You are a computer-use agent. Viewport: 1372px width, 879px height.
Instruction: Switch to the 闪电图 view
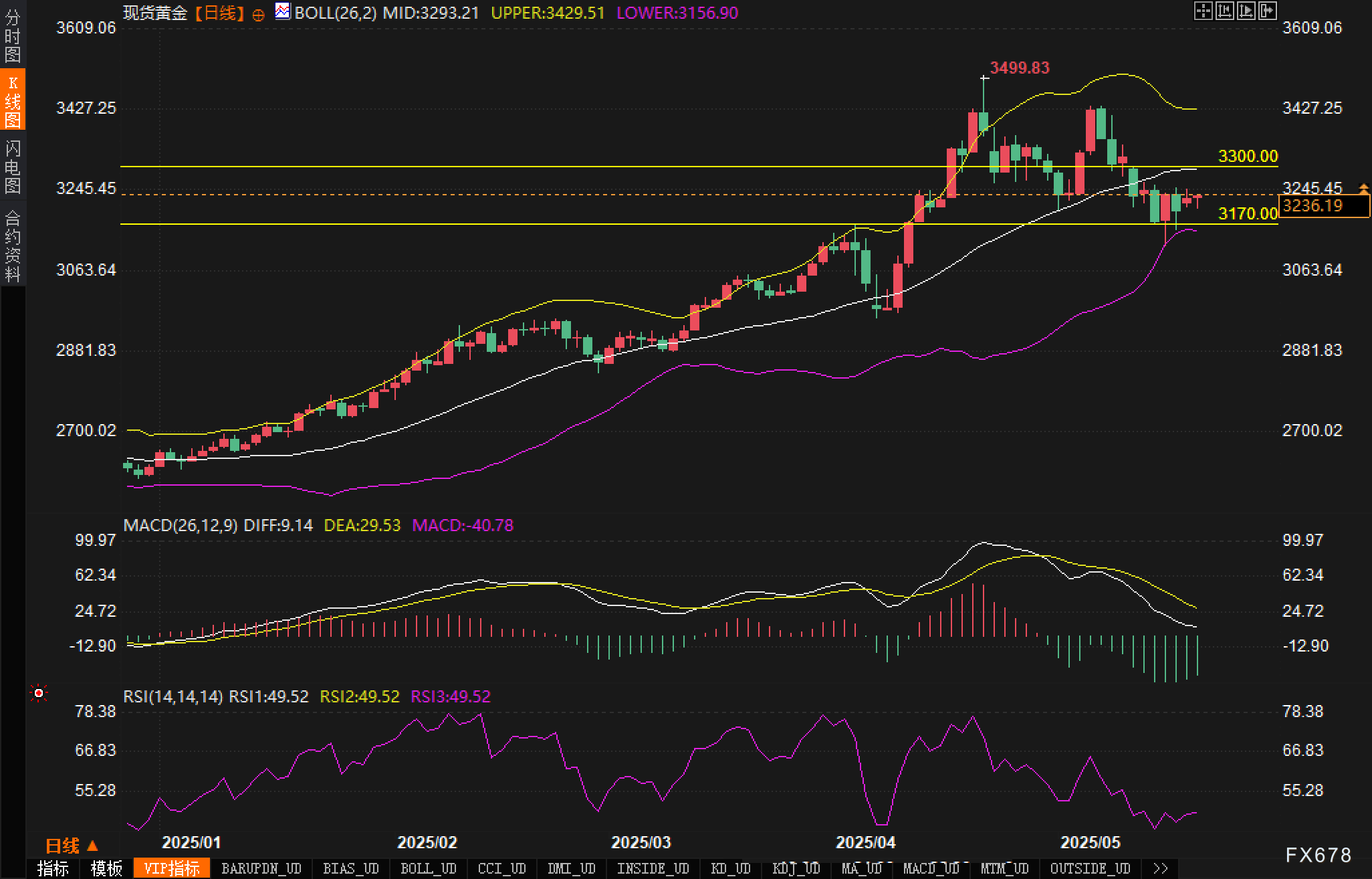coord(13,167)
